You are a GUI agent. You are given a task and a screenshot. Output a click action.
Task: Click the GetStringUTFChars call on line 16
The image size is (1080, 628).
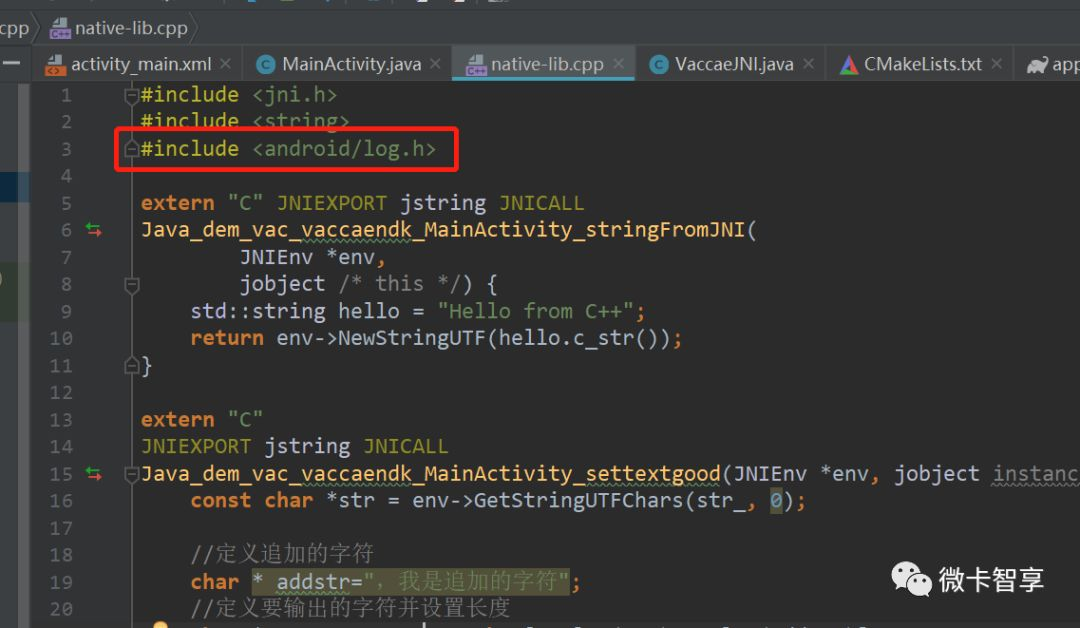click(578, 501)
